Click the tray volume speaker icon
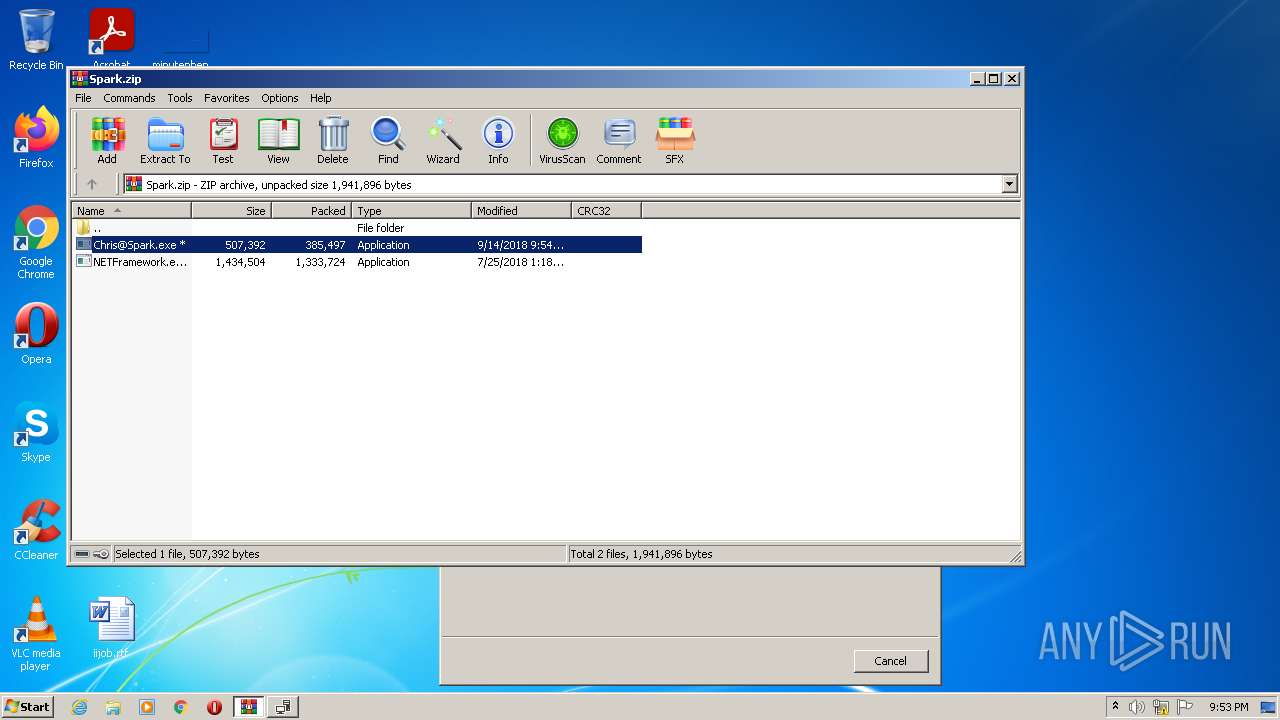 (1137, 707)
